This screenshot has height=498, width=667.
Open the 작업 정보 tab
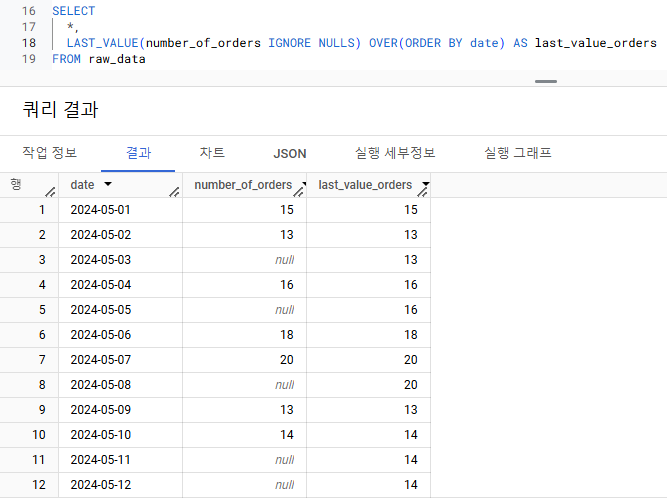point(50,153)
